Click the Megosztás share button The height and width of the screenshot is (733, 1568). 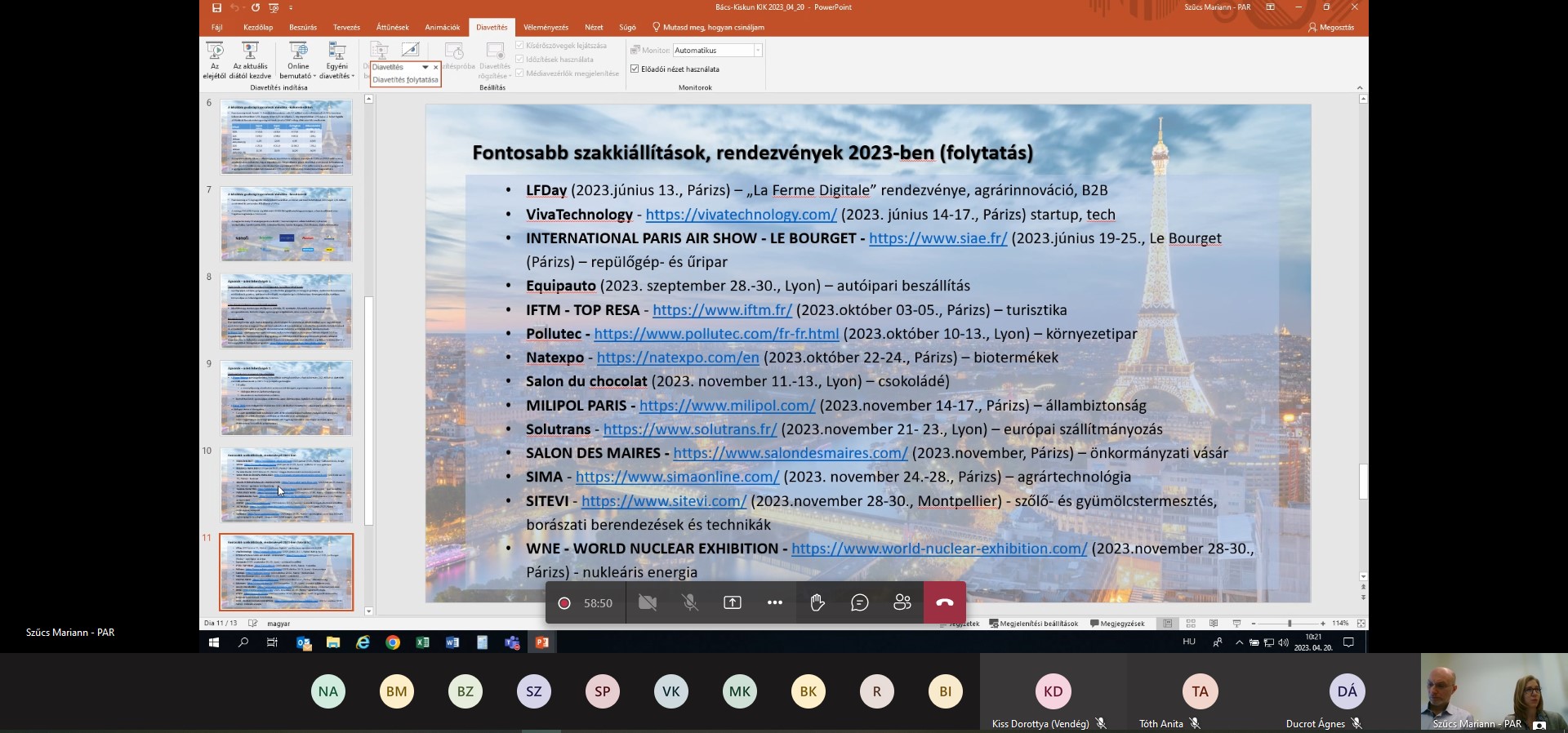(x=1331, y=27)
